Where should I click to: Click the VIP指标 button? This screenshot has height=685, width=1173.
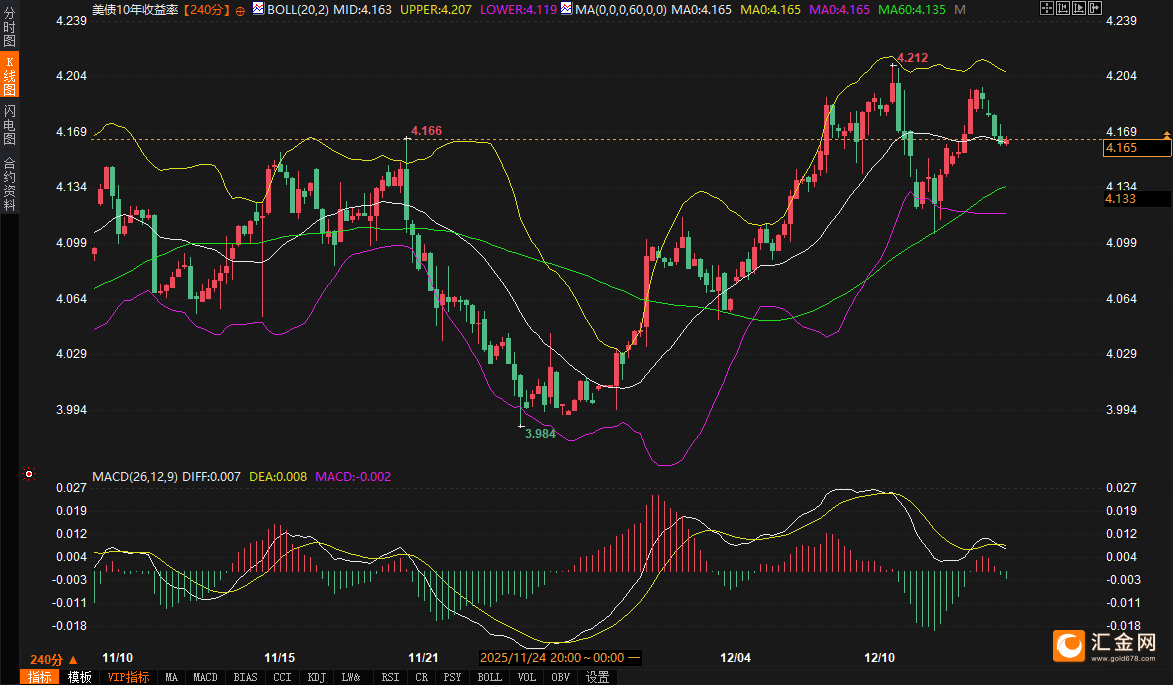pos(128,677)
